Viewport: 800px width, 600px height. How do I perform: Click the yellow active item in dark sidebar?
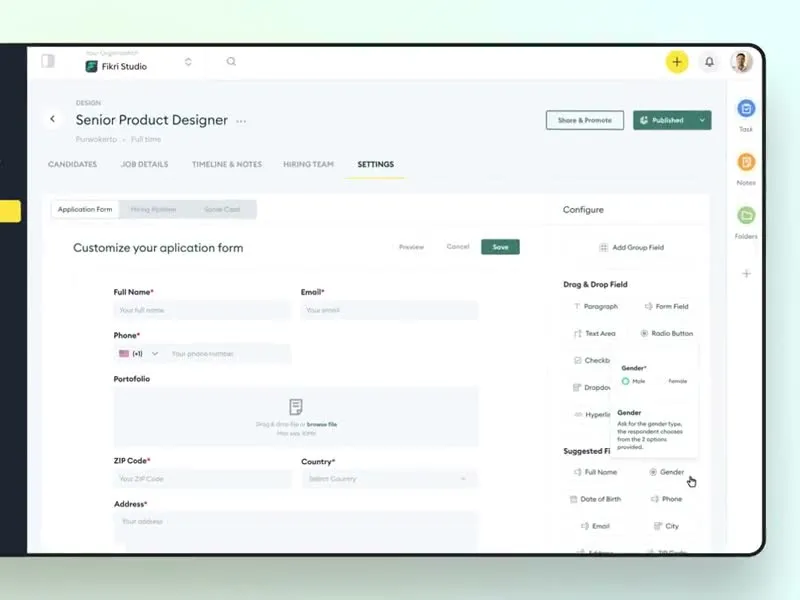[x=10, y=211]
